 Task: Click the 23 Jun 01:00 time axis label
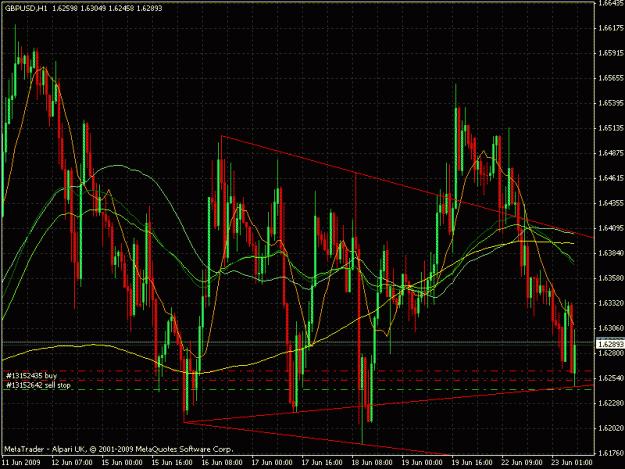tap(572, 463)
